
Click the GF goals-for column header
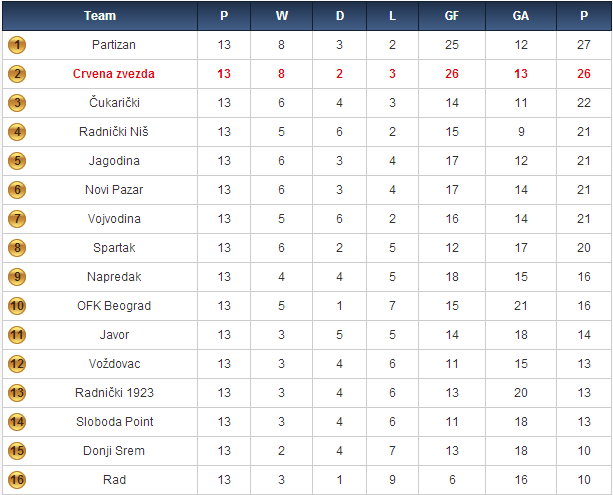click(x=452, y=16)
